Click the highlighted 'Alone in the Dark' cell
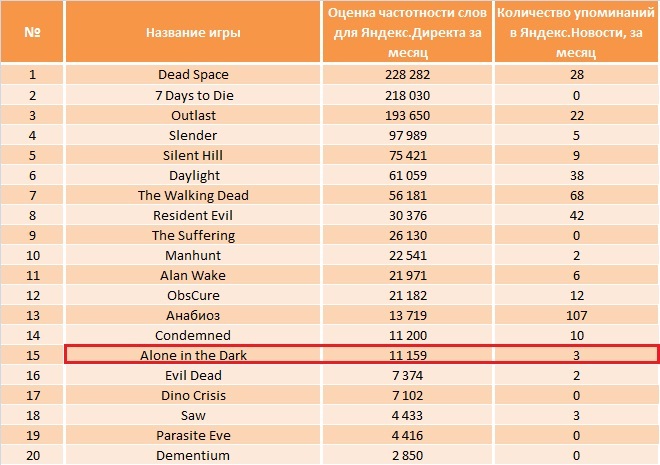The image size is (660, 465). point(193,355)
